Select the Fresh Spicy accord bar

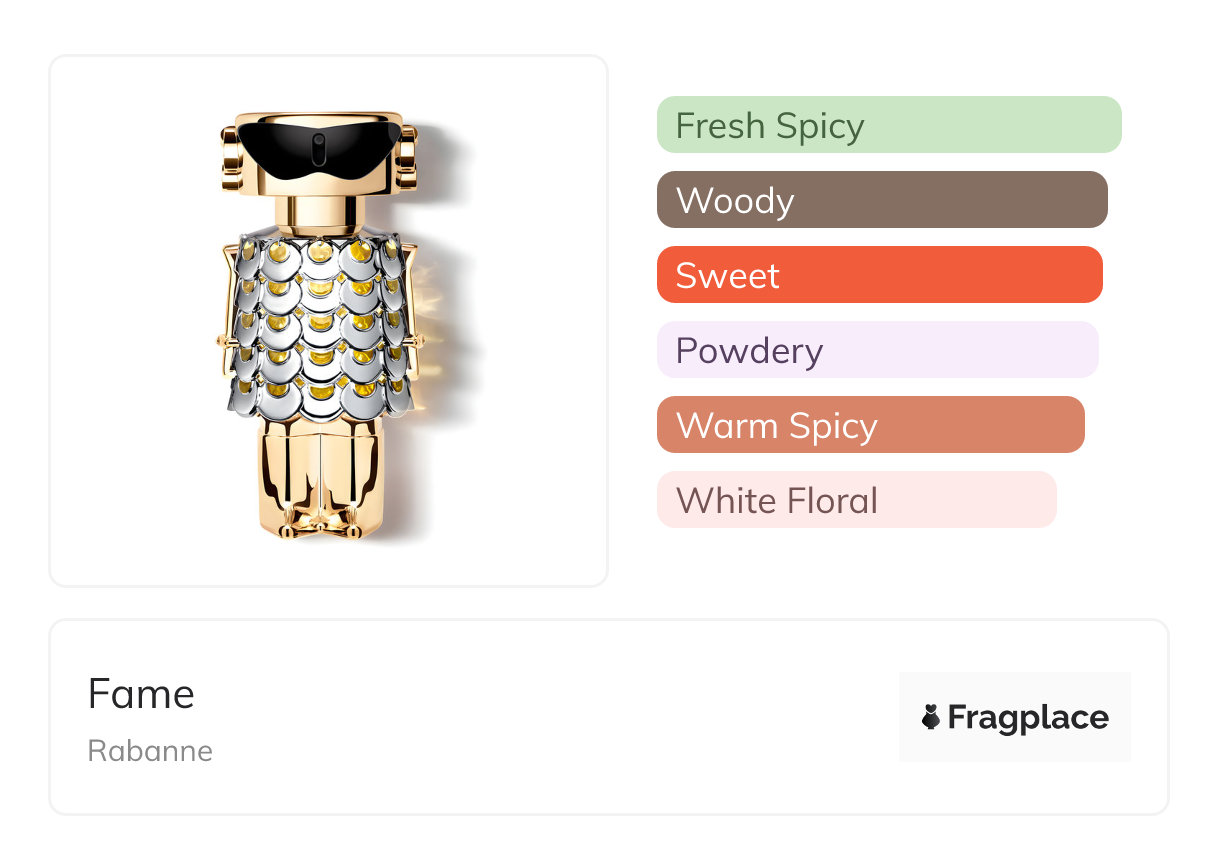[x=888, y=125]
